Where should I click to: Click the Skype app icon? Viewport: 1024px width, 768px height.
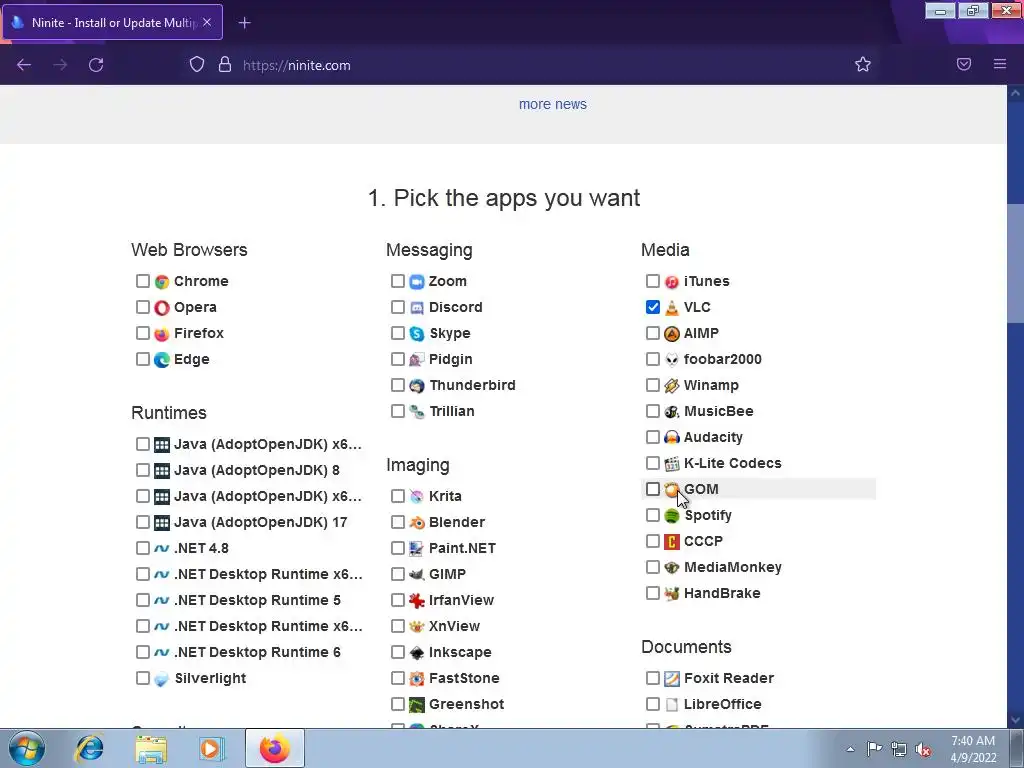(x=417, y=334)
